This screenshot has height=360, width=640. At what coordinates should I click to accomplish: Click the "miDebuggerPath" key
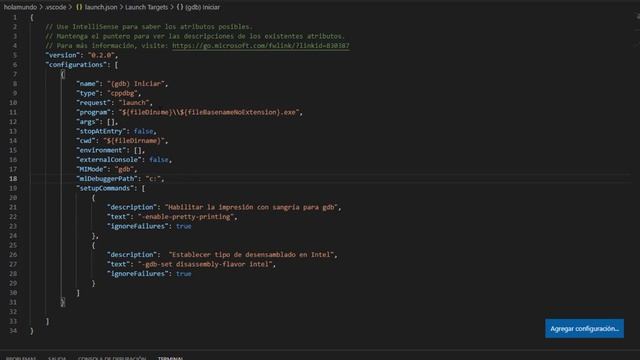tap(107, 178)
